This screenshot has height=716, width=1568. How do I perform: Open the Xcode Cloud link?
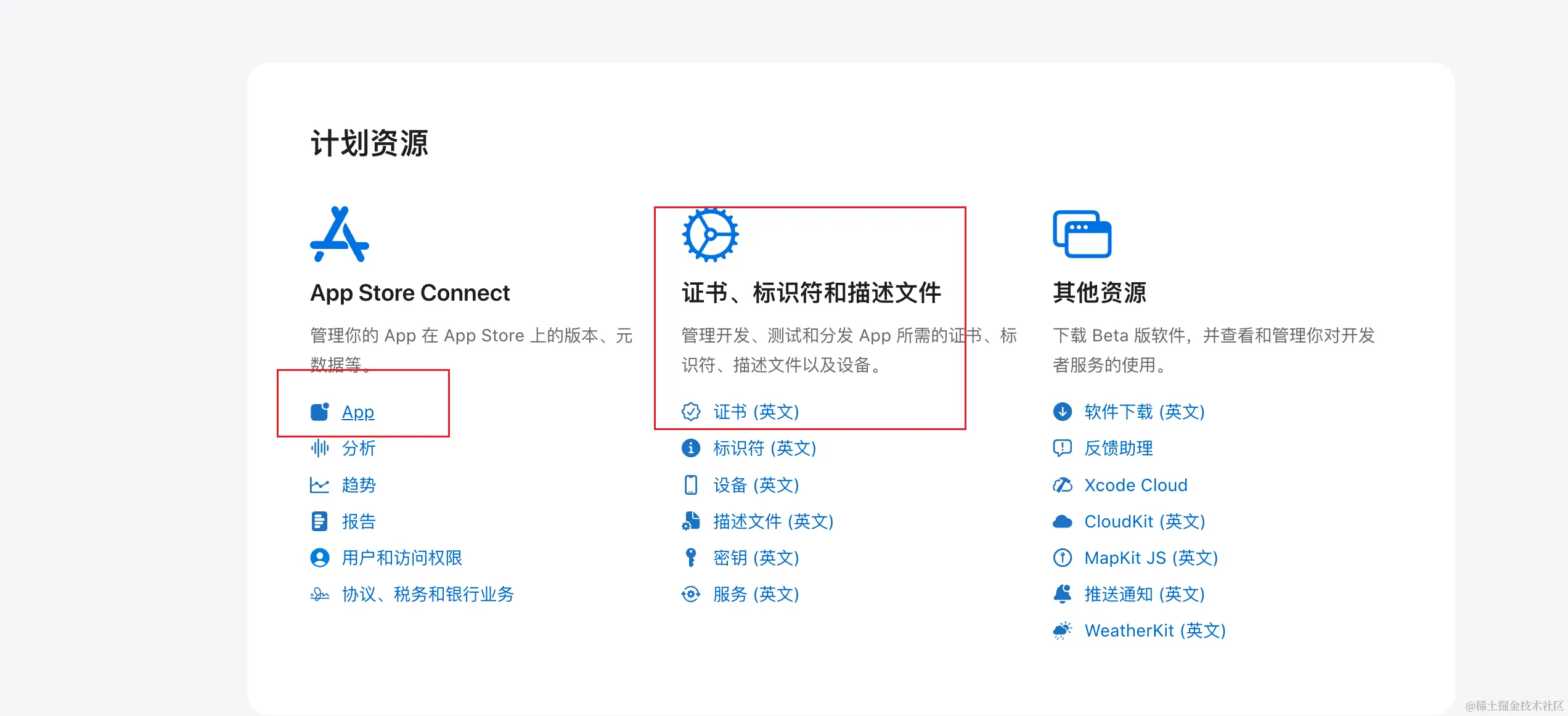[1136, 485]
